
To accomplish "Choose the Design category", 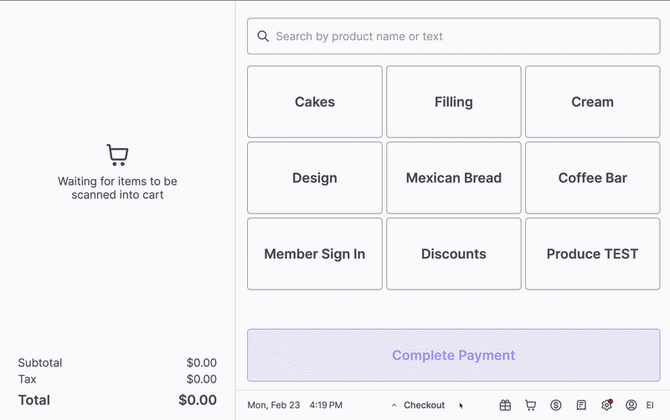I will (x=315, y=178).
